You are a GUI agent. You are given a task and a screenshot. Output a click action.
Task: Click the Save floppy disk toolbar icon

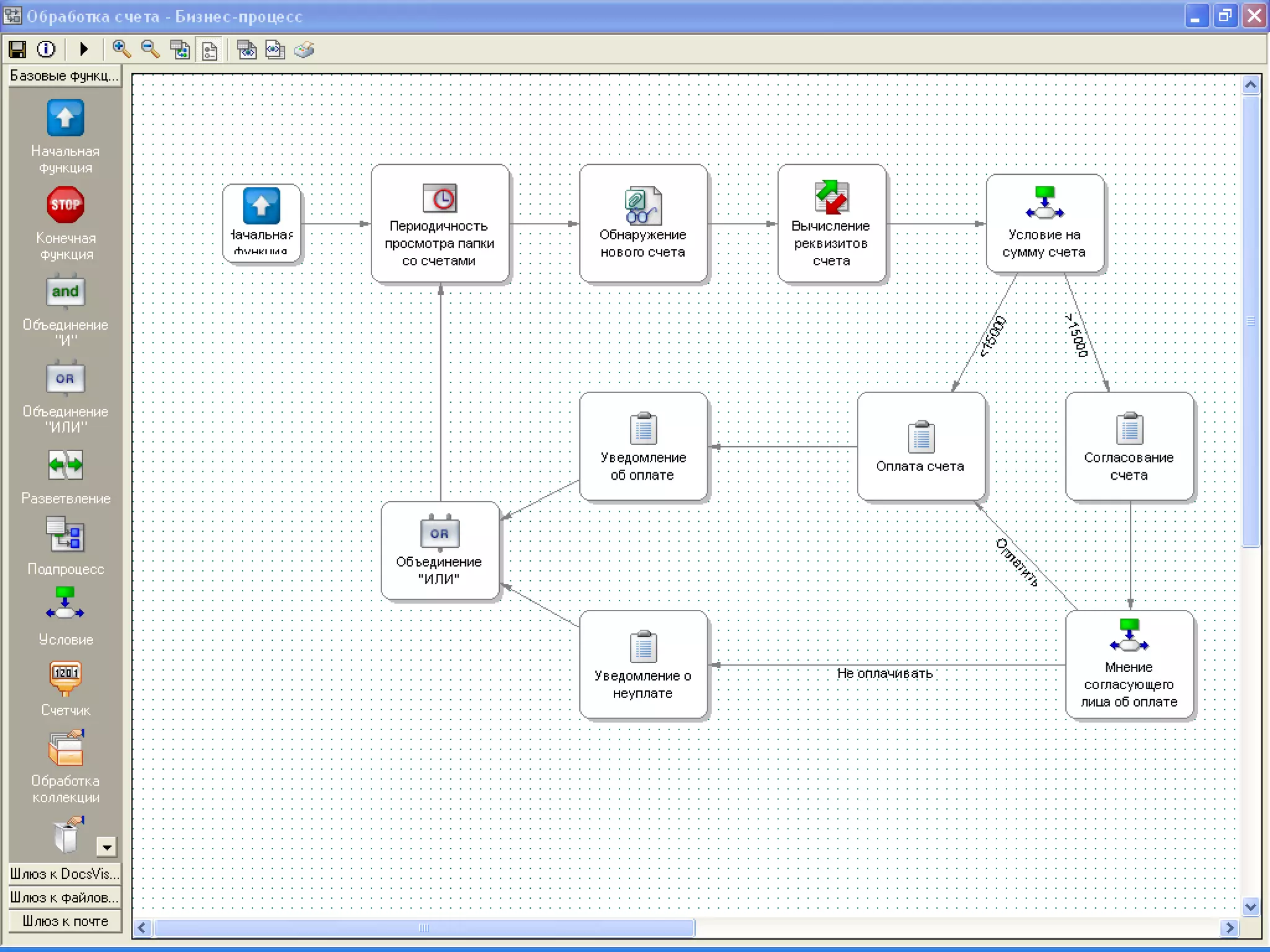click(x=17, y=50)
